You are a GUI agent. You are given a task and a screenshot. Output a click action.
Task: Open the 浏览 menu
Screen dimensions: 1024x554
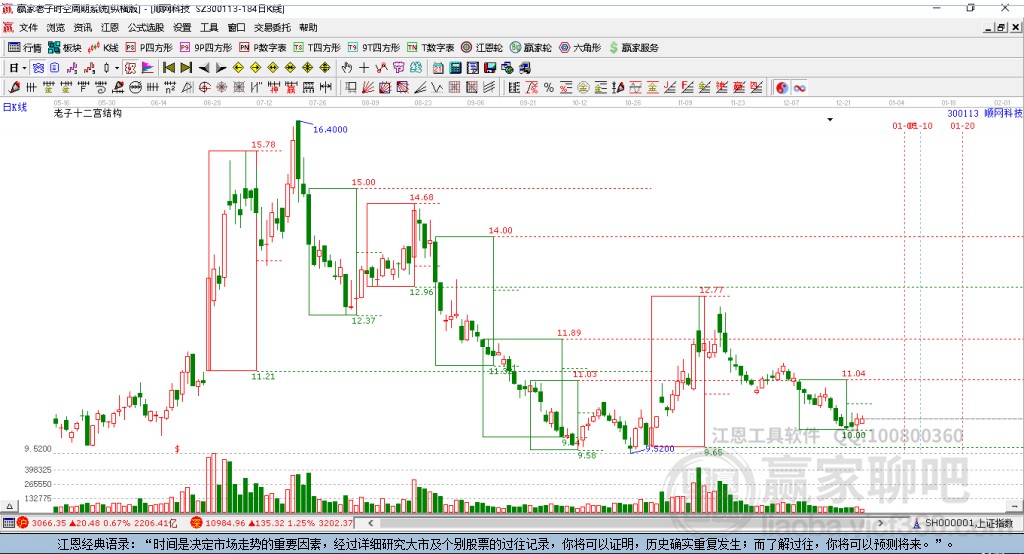click(56, 27)
